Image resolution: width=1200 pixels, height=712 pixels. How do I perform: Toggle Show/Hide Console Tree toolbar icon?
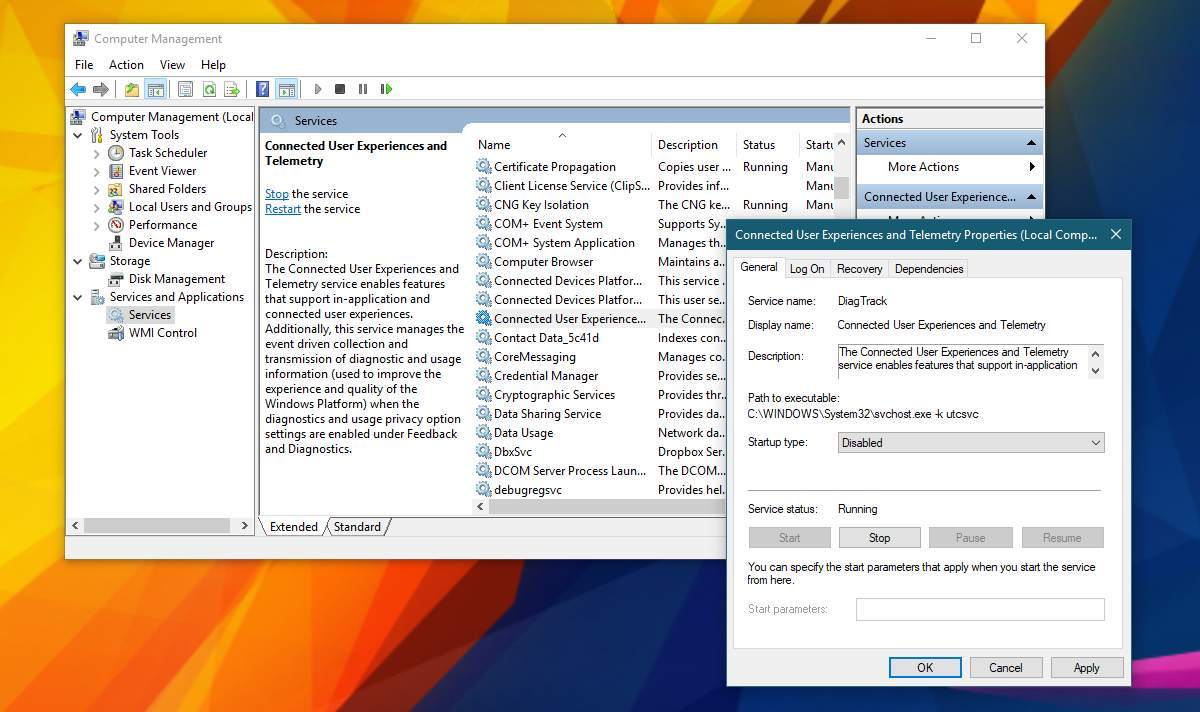(x=155, y=89)
